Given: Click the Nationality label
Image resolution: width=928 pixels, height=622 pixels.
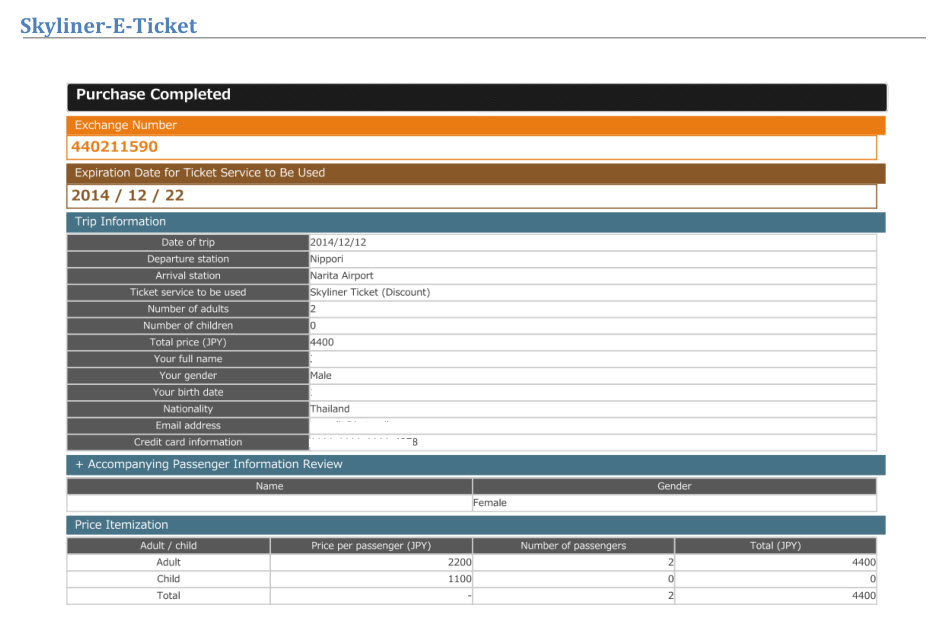Looking at the screenshot, I should (x=188, y=408).
